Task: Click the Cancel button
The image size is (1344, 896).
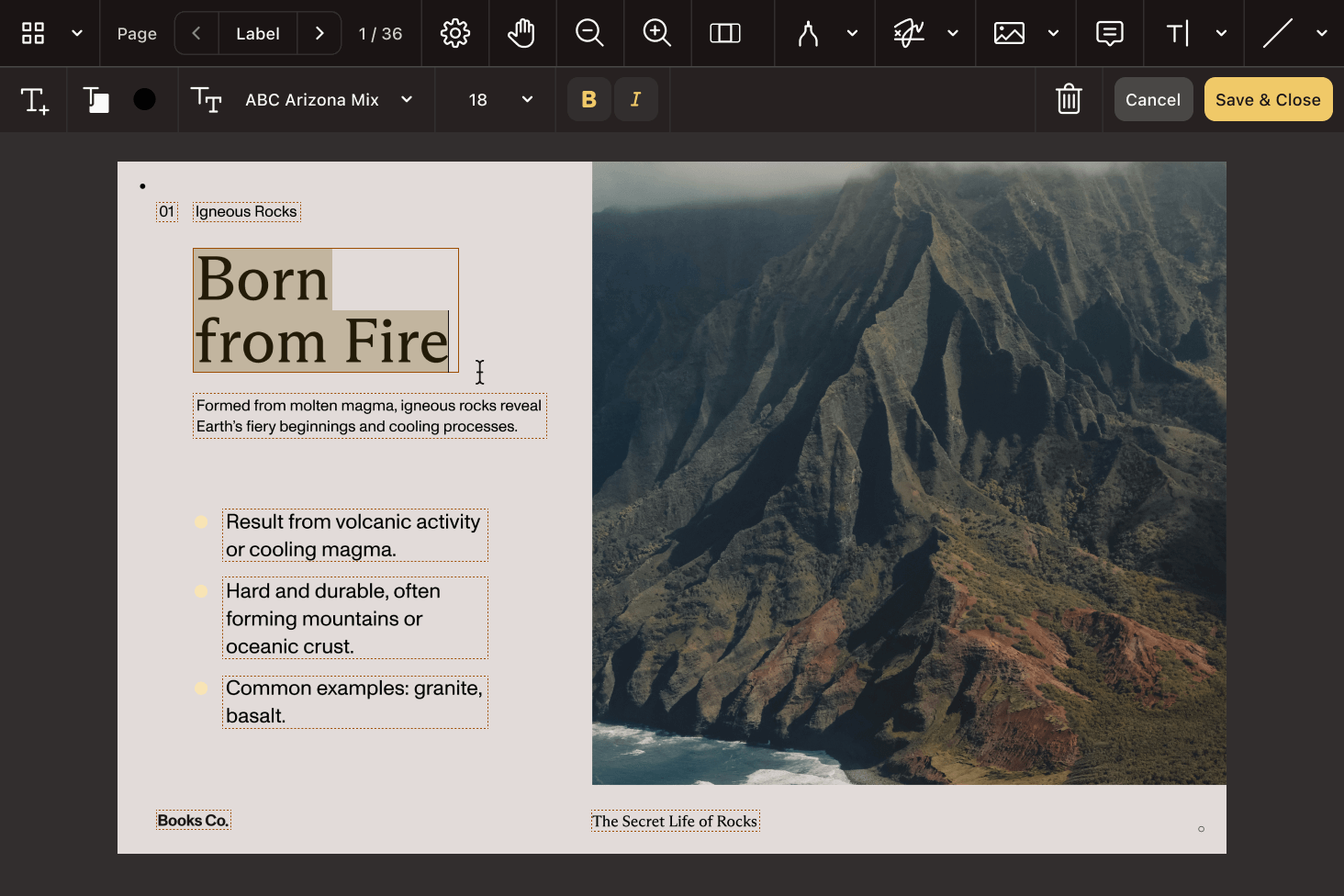Action: [1153, 99]
